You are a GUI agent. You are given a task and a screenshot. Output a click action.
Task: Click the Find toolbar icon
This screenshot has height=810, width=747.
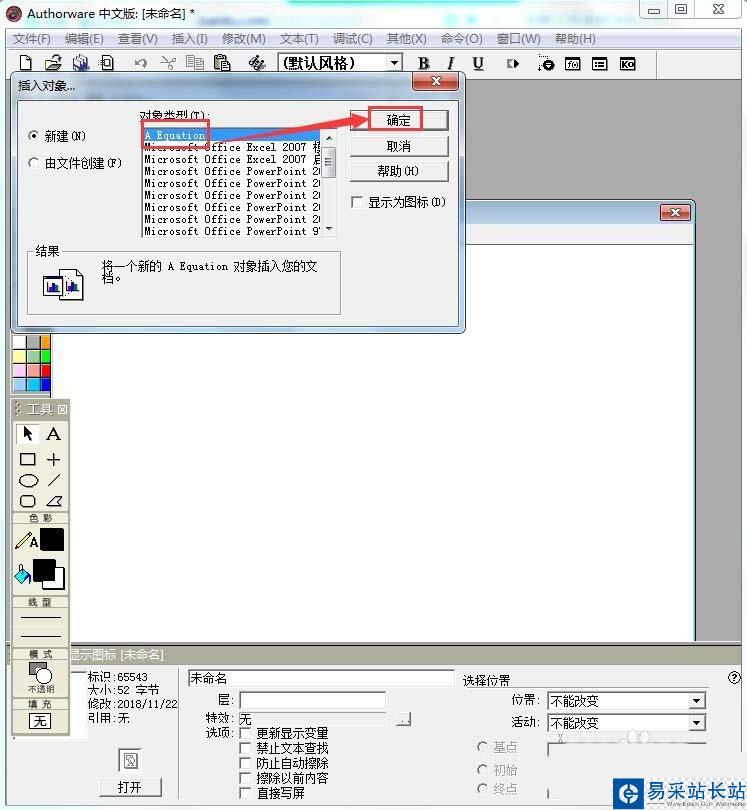257,63
